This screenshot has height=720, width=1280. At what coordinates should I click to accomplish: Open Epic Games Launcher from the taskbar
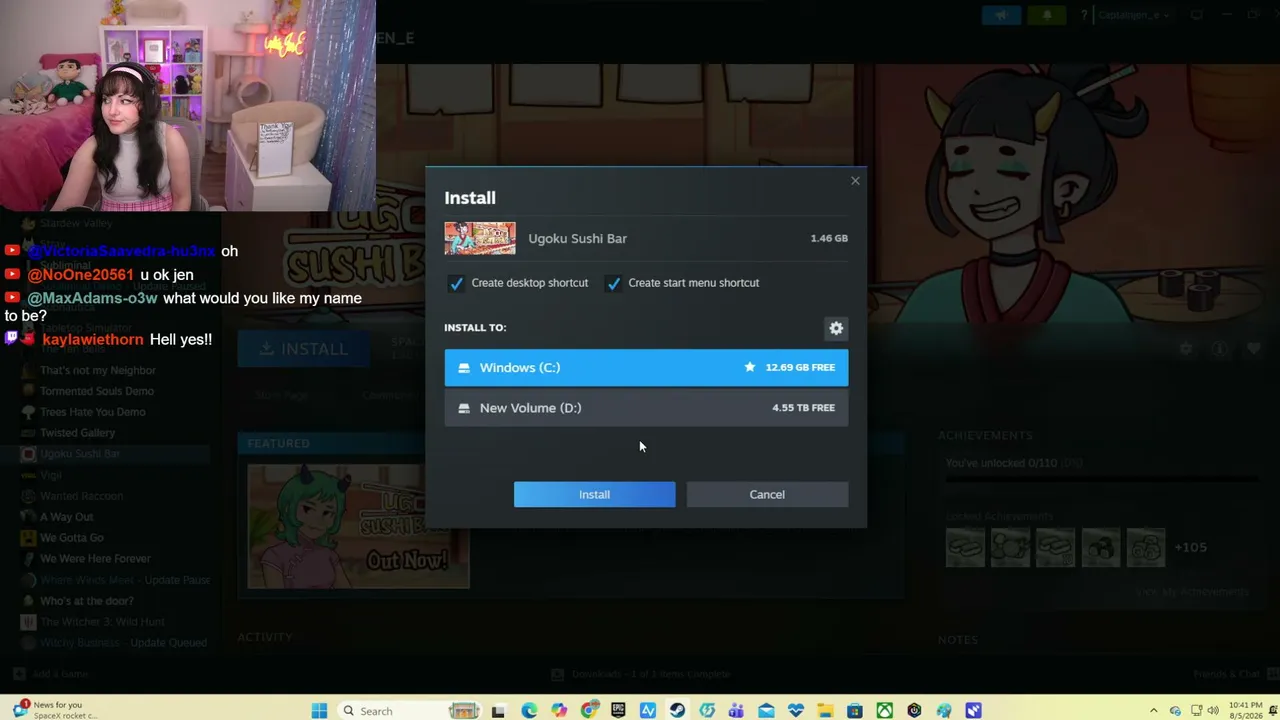[618, 711]
